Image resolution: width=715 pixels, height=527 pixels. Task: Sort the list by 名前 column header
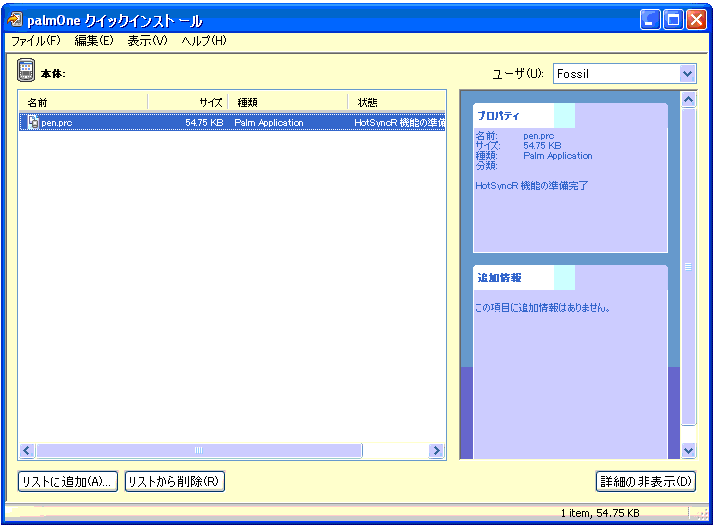pyautogui.click(x=83, y=102)
